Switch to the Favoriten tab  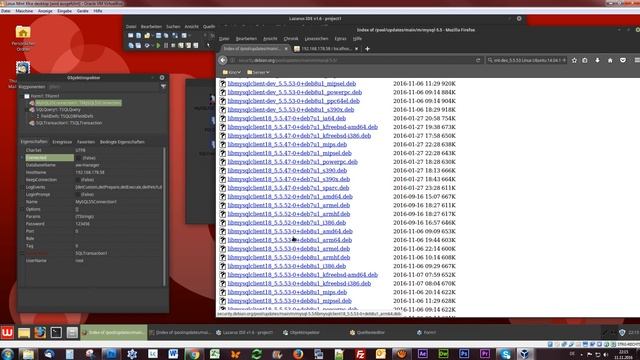tap(86, 142)
